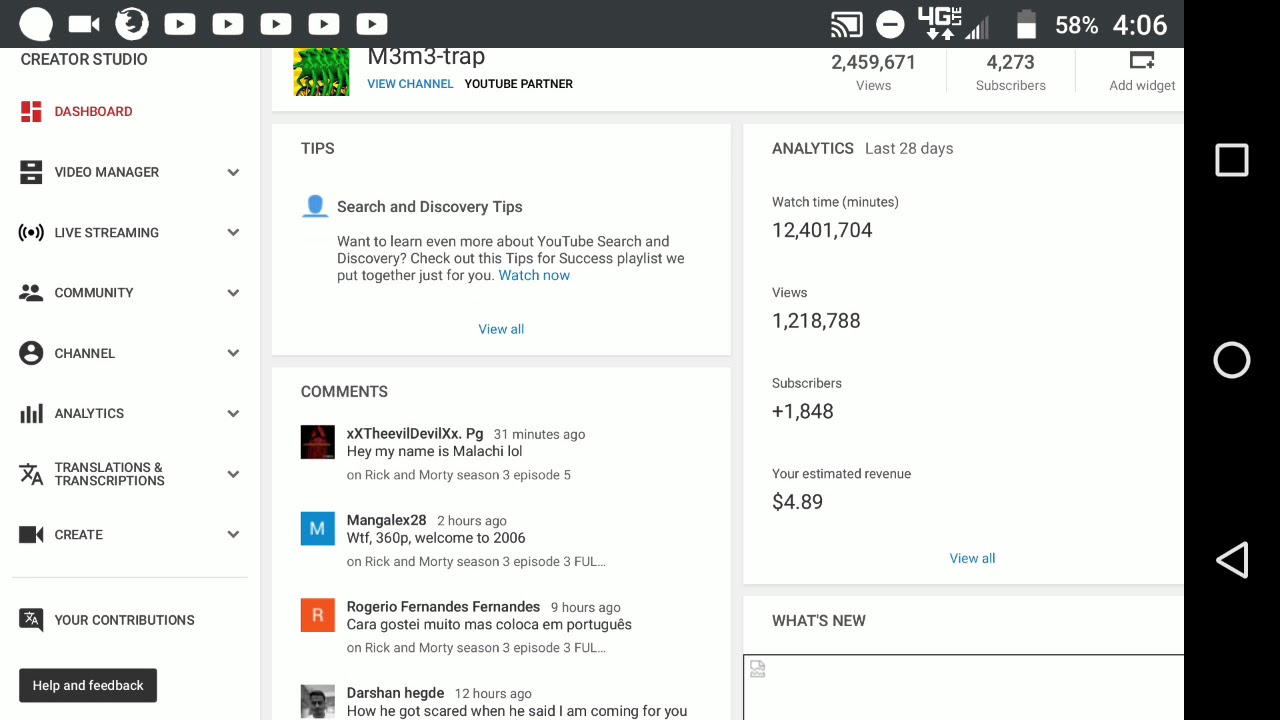
Task: Tap the battery icon in status bar
Action: 1025,24
